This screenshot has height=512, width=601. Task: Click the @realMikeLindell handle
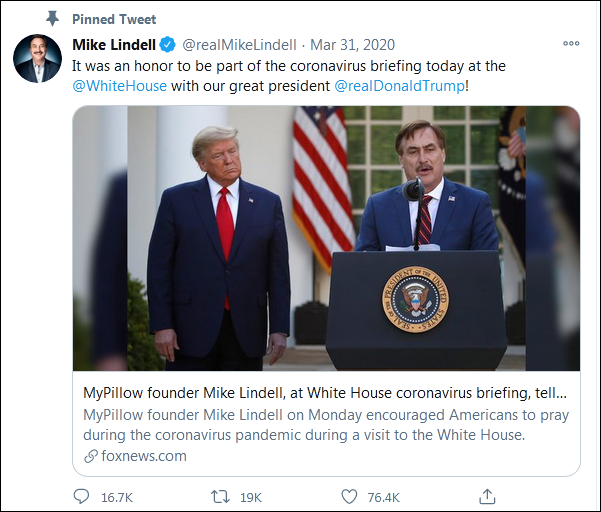pyautogui.click(x=239, y=45)
